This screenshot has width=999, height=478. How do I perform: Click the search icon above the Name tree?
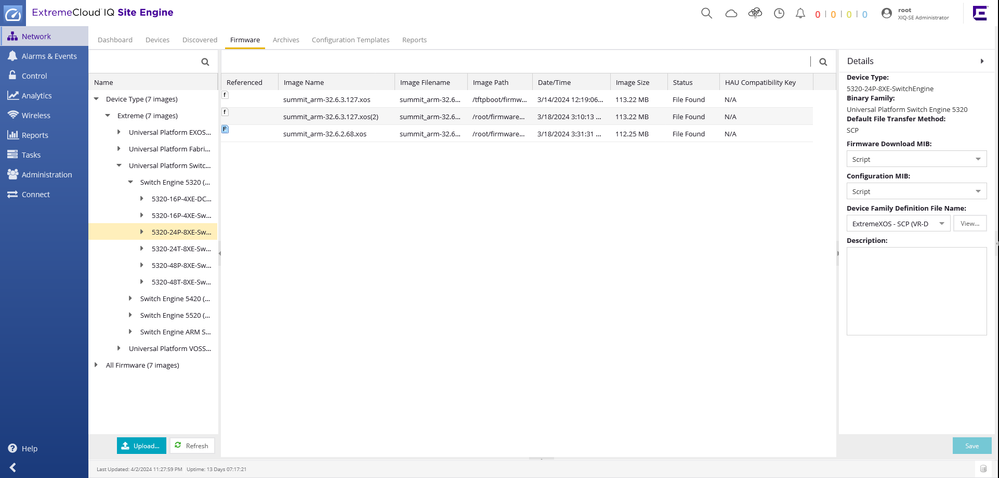[x=205, y=62]
